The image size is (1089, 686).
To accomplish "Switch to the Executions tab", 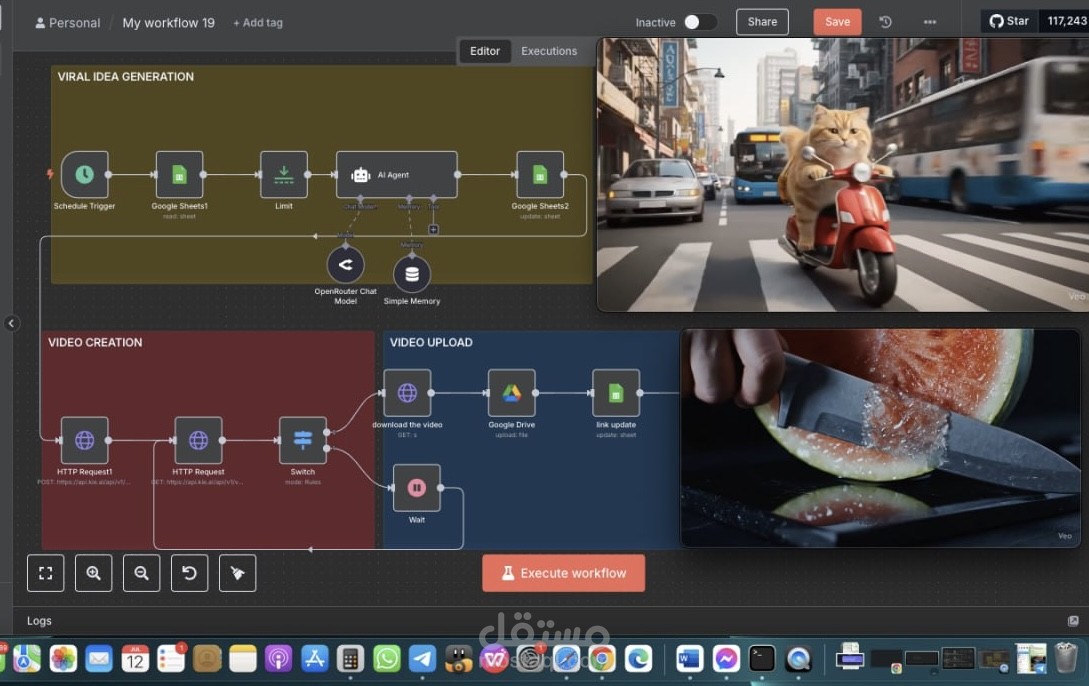I will pyautogui.click(x=549, y=51).
